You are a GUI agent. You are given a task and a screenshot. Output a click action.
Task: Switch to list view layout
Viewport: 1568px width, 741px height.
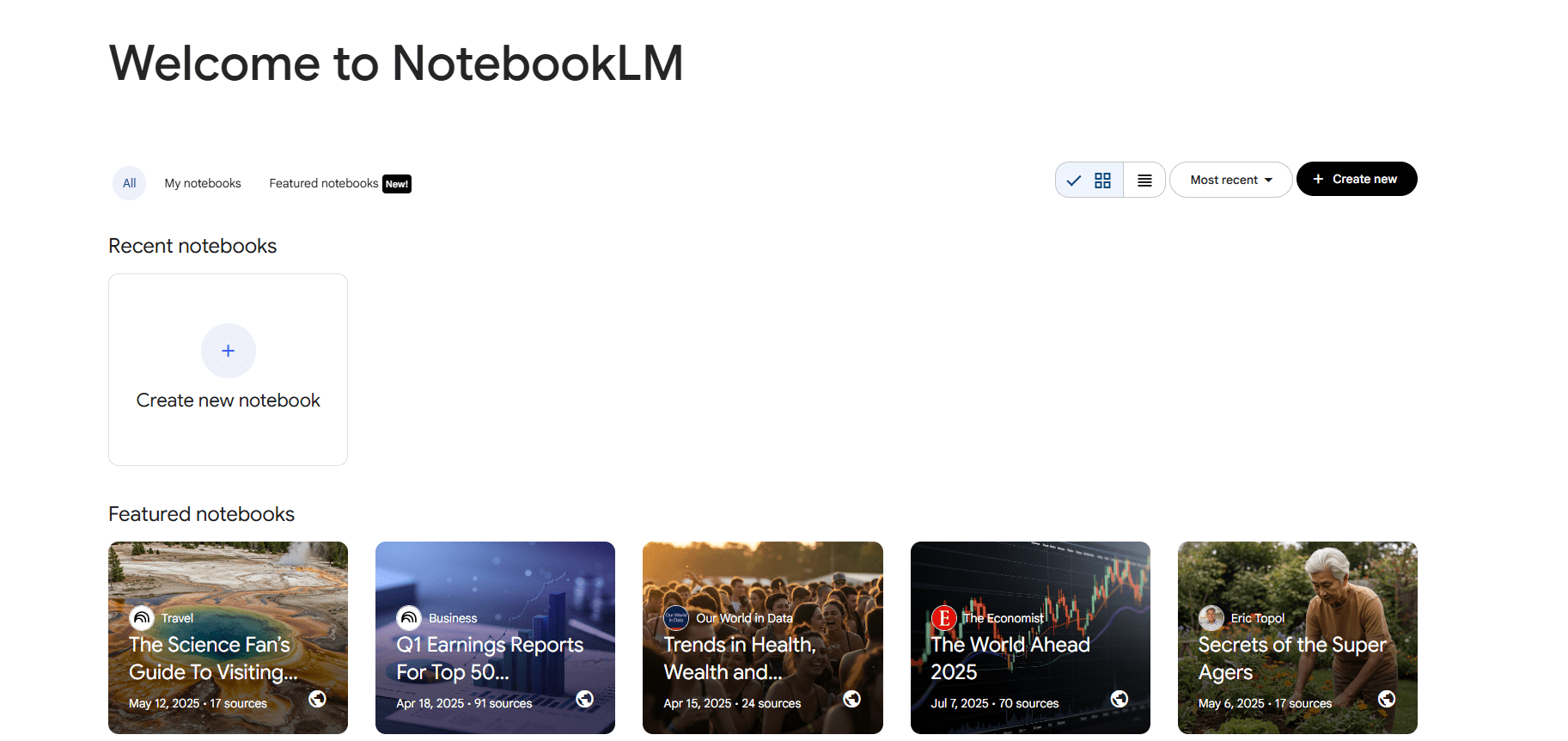pos(1144,180)
